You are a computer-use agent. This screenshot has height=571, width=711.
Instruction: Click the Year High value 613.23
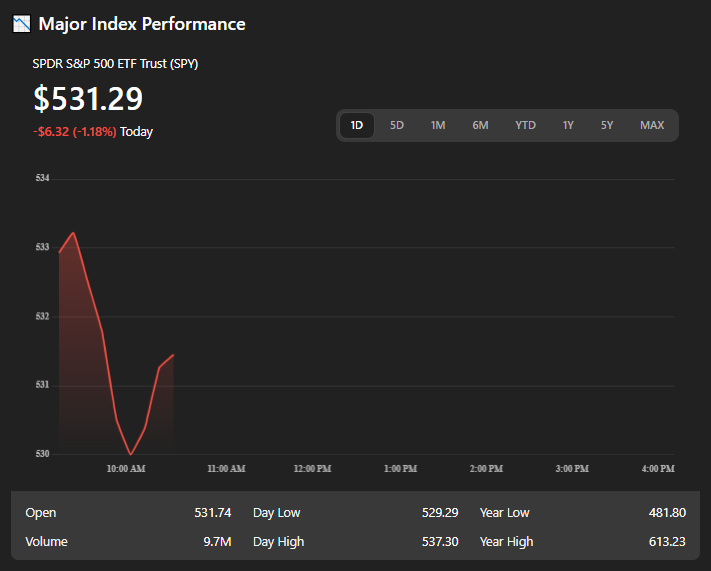point(667,542)
